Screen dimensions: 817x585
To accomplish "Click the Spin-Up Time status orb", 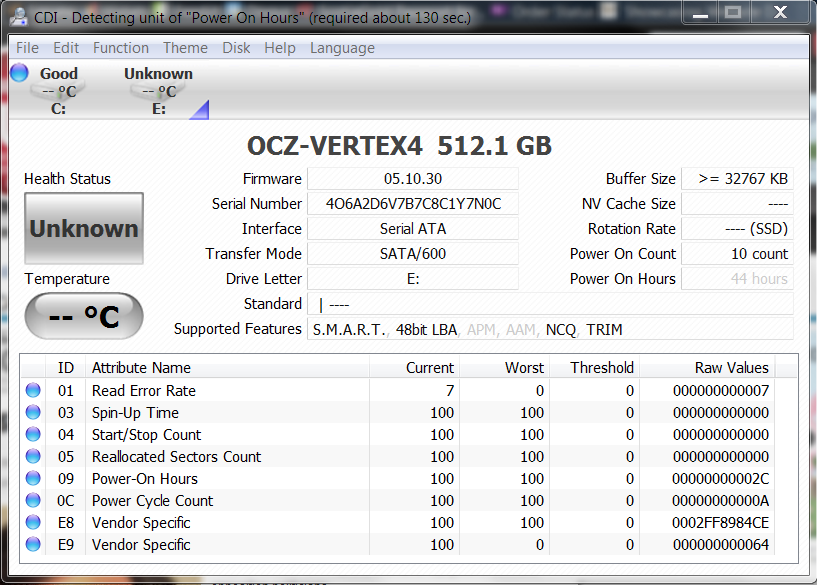I will 34,413.
